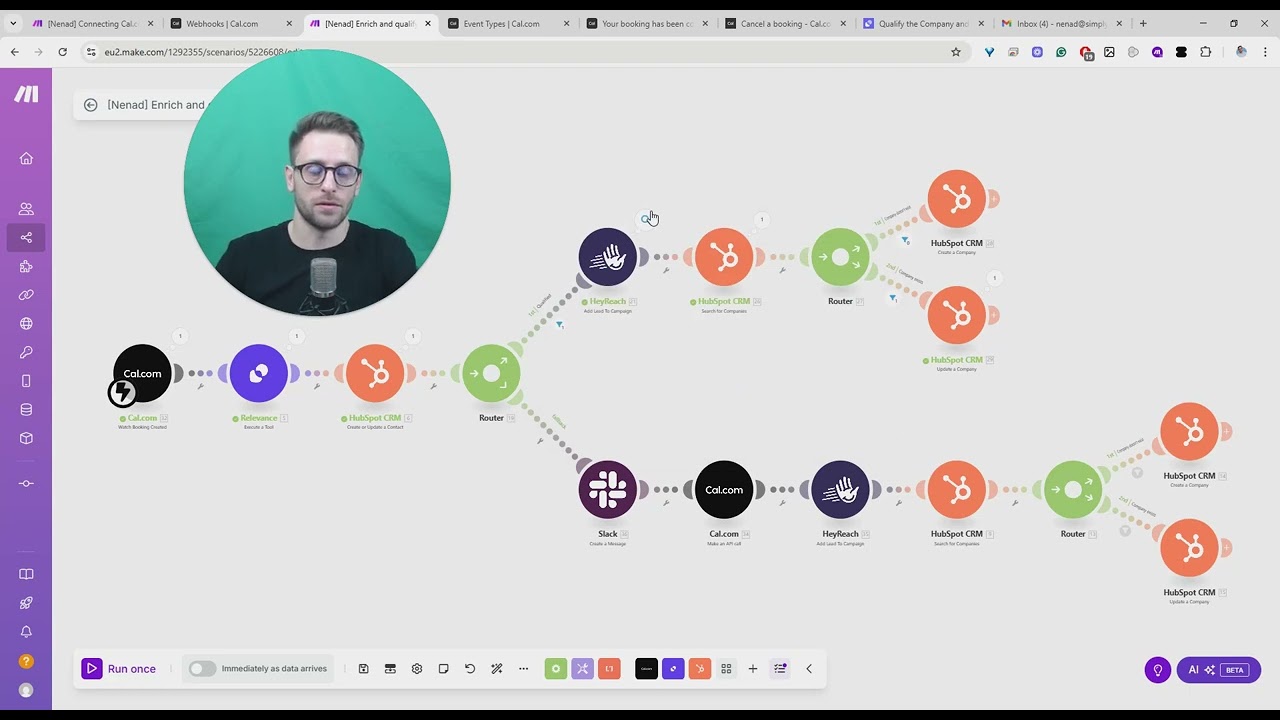Open the lower-branch HubSpot Create a Company module
This screenshot has height=720, width=1280.
[1189, 432]
